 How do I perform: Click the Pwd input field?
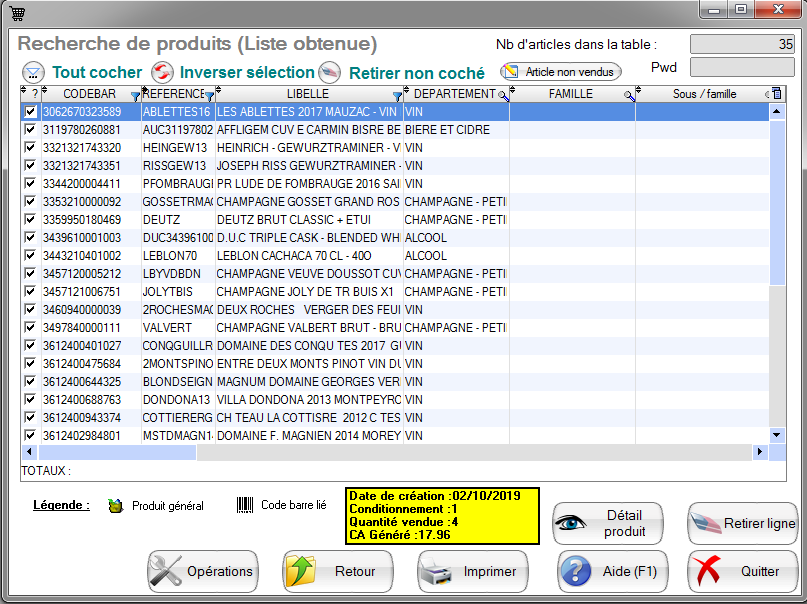[742, 67]
